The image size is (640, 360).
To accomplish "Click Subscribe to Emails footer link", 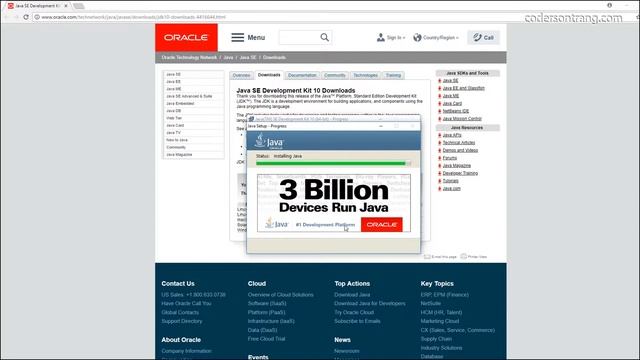I will coord(357,321).
